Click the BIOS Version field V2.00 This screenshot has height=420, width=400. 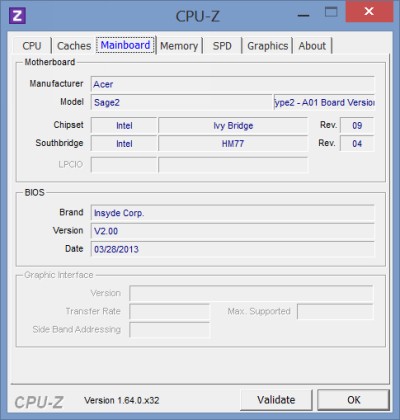[232, 231]
